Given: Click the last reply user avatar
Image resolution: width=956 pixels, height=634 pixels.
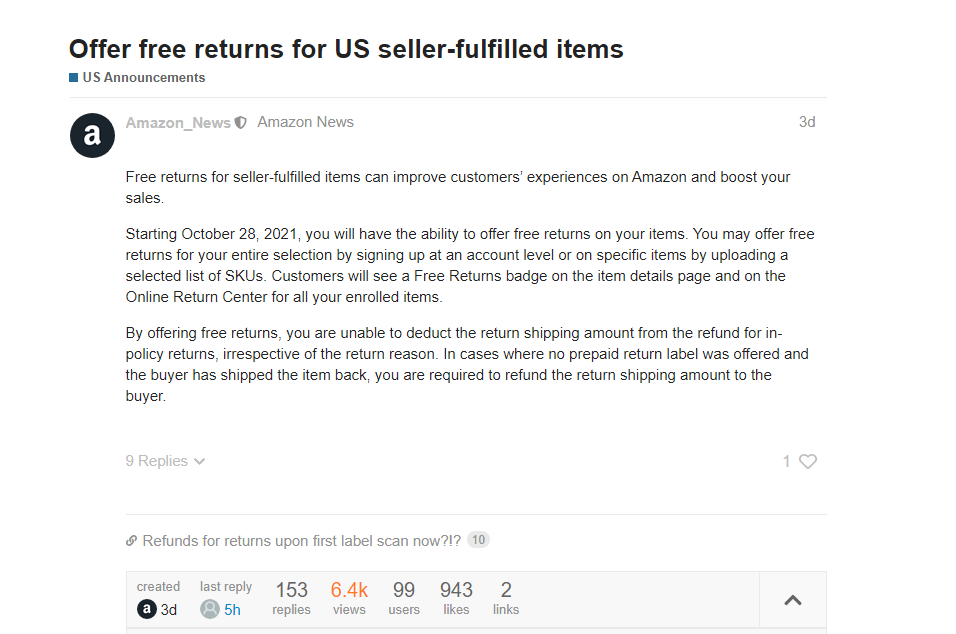Looking at the screenshot, I should point(210,609).
